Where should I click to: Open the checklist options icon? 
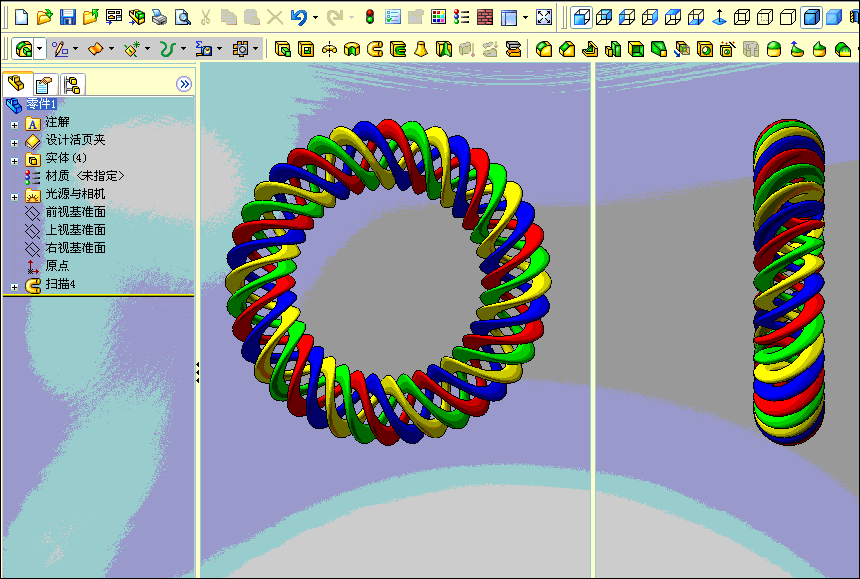coord(393,16)
